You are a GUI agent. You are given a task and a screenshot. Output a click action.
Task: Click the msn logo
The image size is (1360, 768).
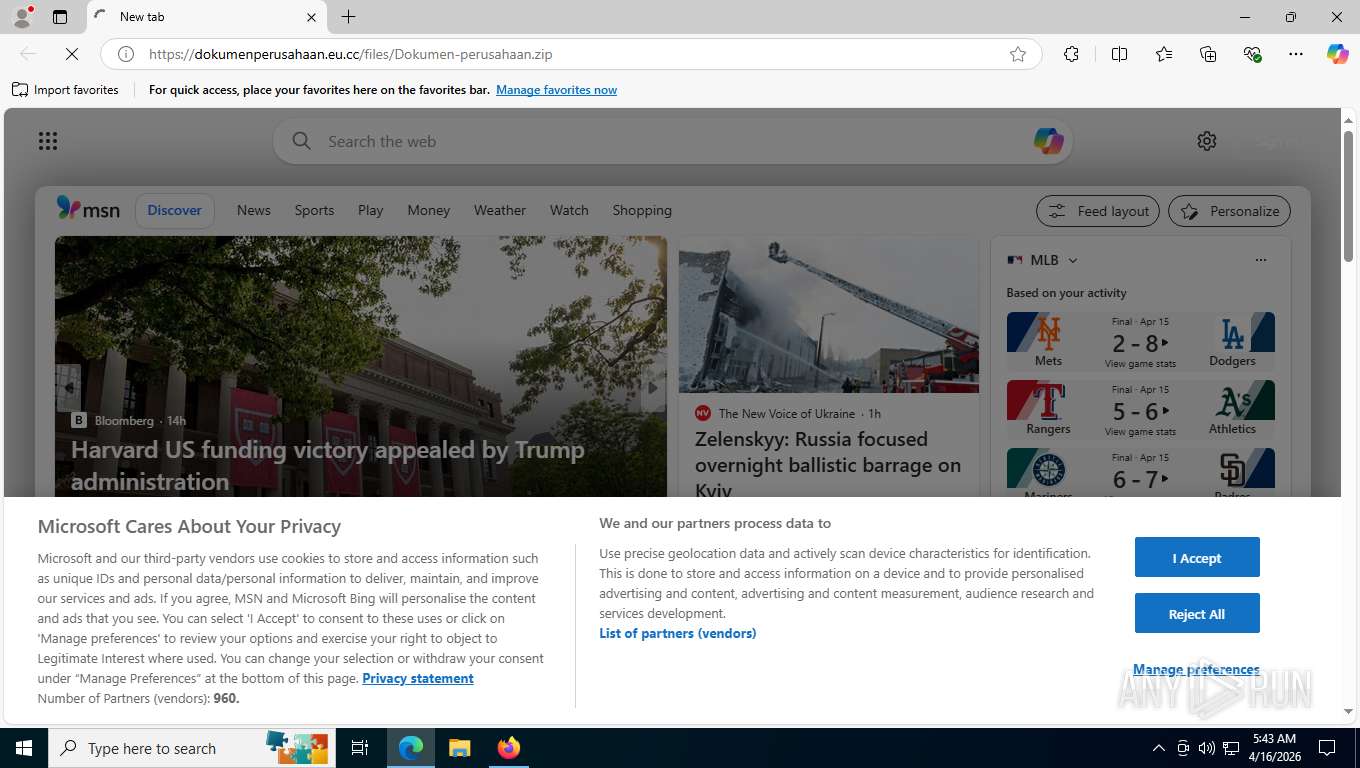point(88,209)
